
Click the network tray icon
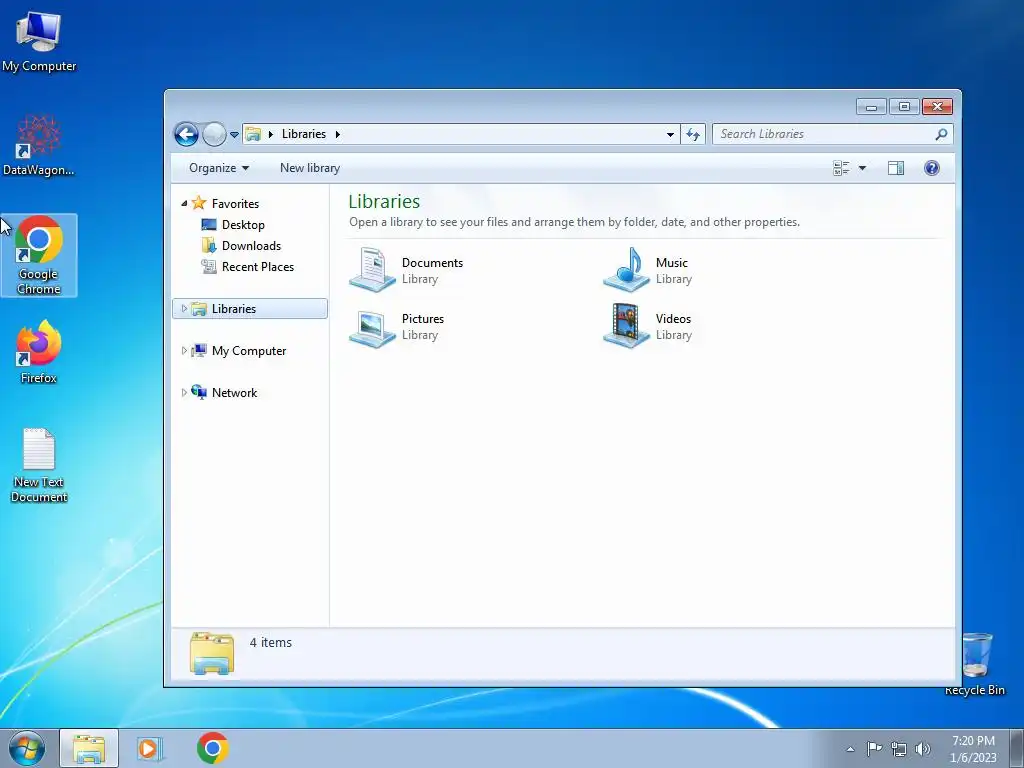click(x=899, y=749)
